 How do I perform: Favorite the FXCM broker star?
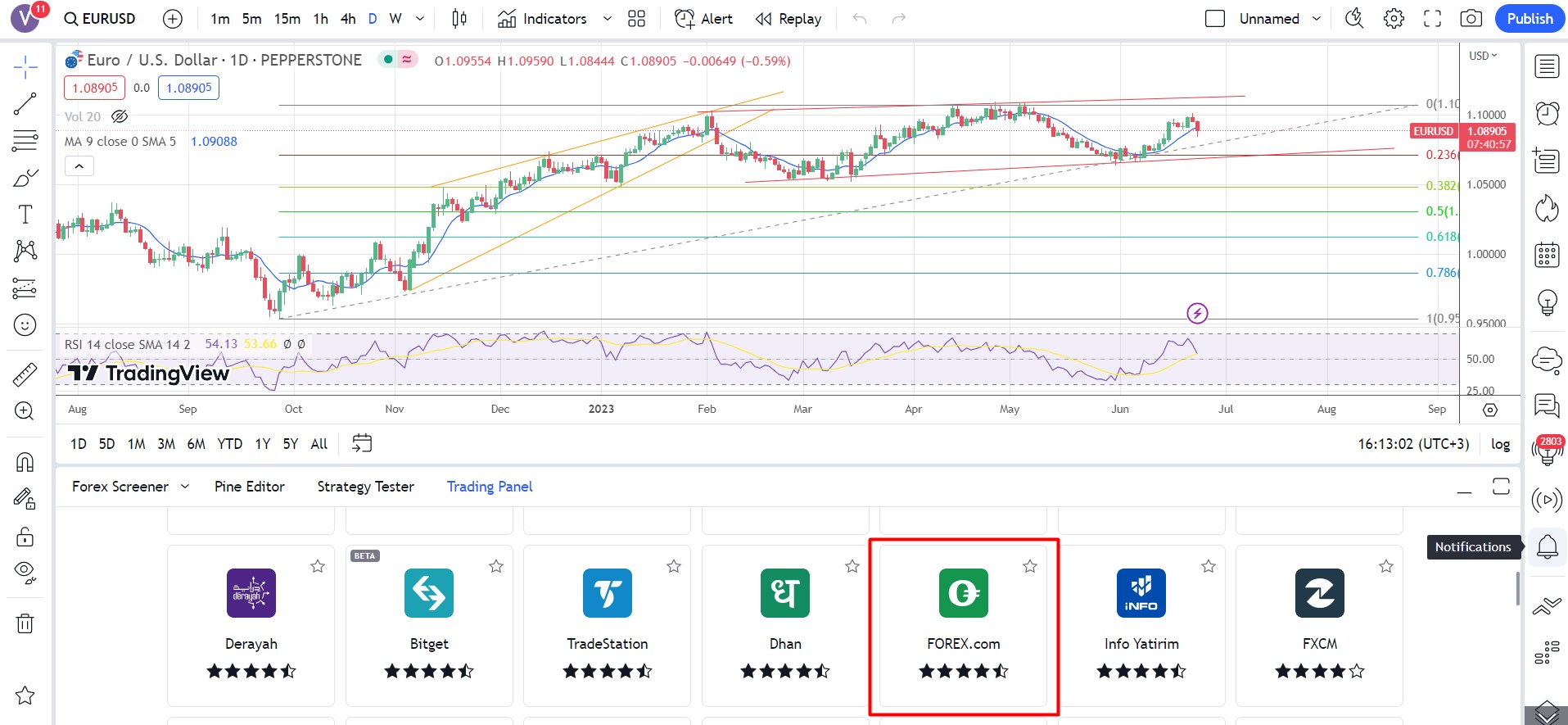[1386, 566]
